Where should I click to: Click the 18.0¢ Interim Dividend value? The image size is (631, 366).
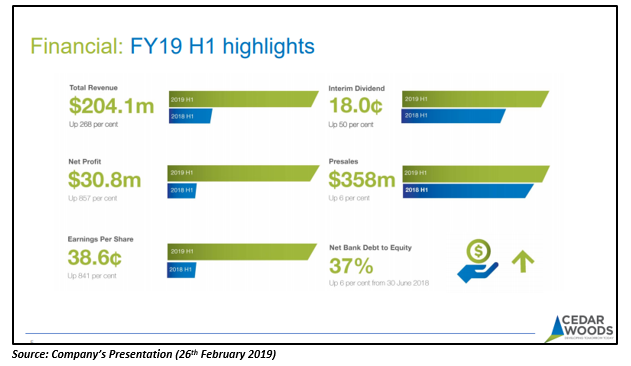[x=356, y=105]
